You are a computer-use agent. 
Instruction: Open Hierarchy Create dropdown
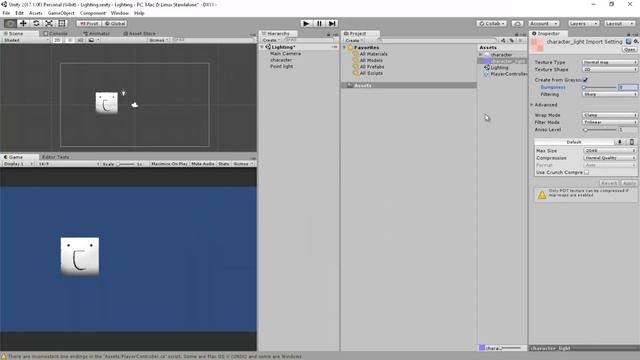[271, 40]
